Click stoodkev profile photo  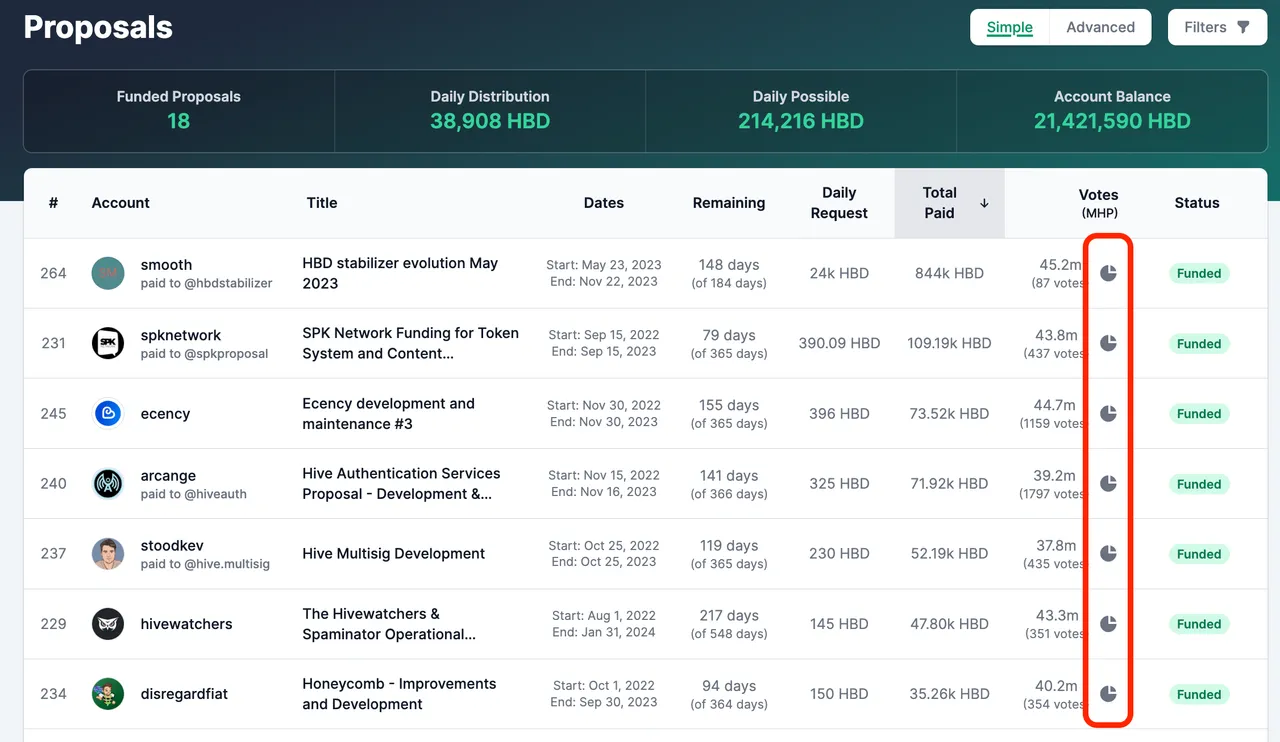click(x=108, y=553)
